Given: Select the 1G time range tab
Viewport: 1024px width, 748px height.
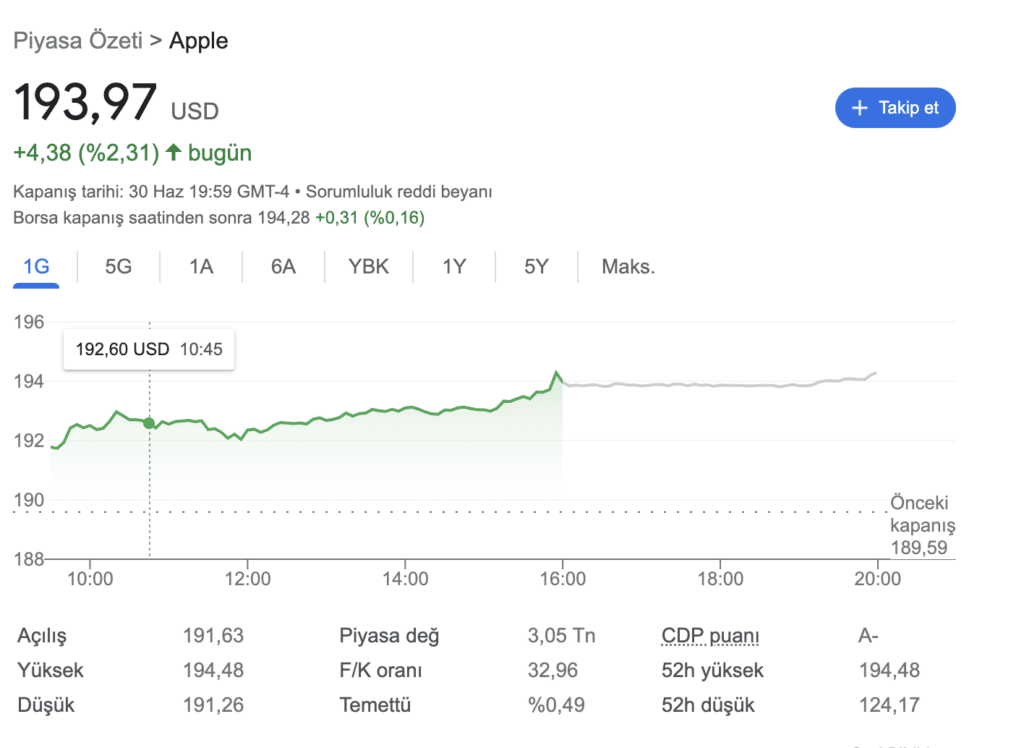Looking at the screenshot, I should click(37, 267).
